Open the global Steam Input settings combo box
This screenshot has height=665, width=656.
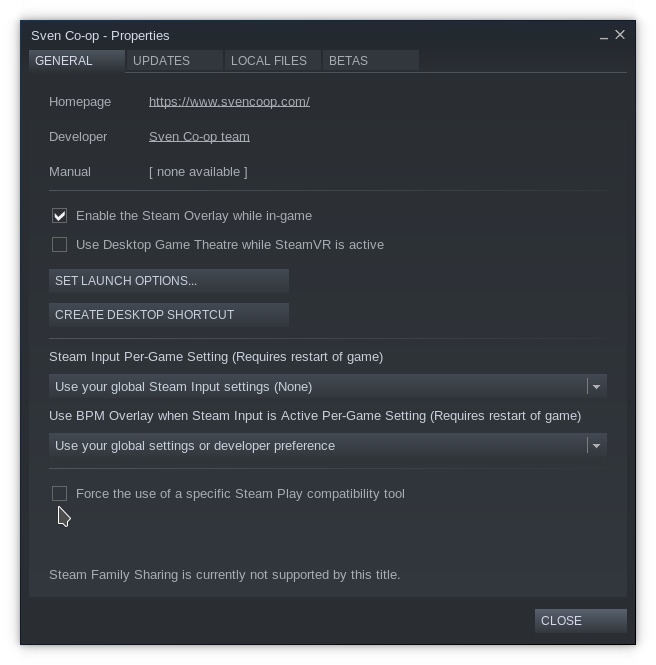[318, 387]
